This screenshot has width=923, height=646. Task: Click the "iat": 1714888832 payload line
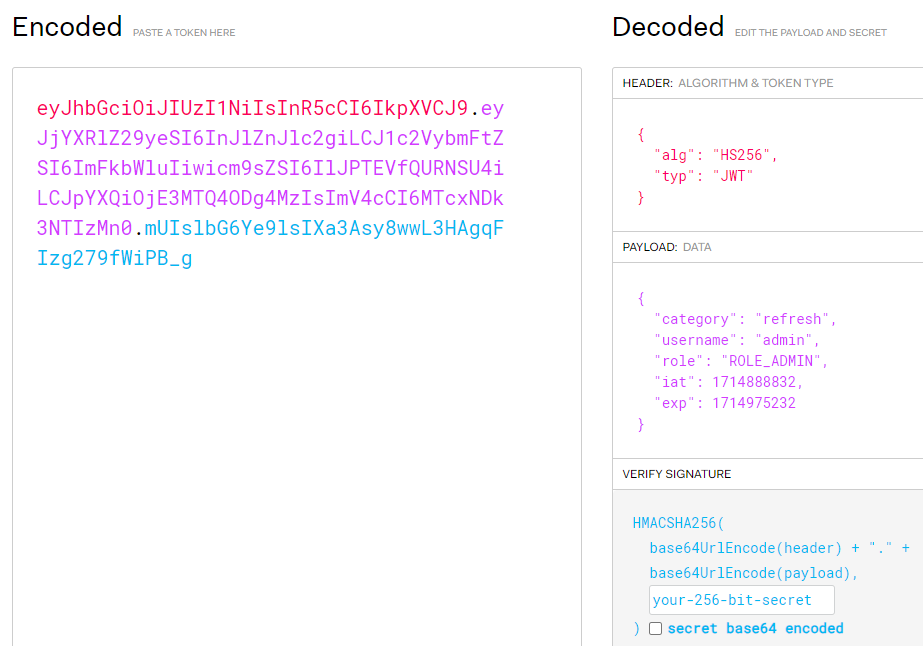729,382
